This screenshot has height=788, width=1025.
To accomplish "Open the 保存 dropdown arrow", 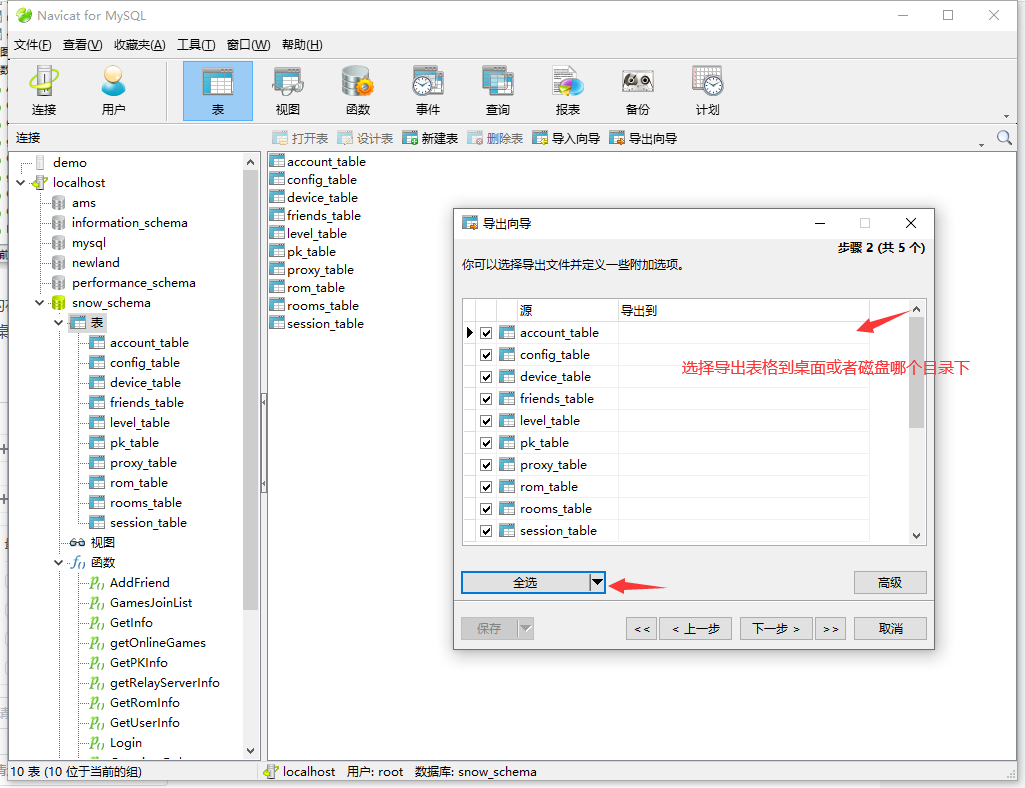I will 526,628.
